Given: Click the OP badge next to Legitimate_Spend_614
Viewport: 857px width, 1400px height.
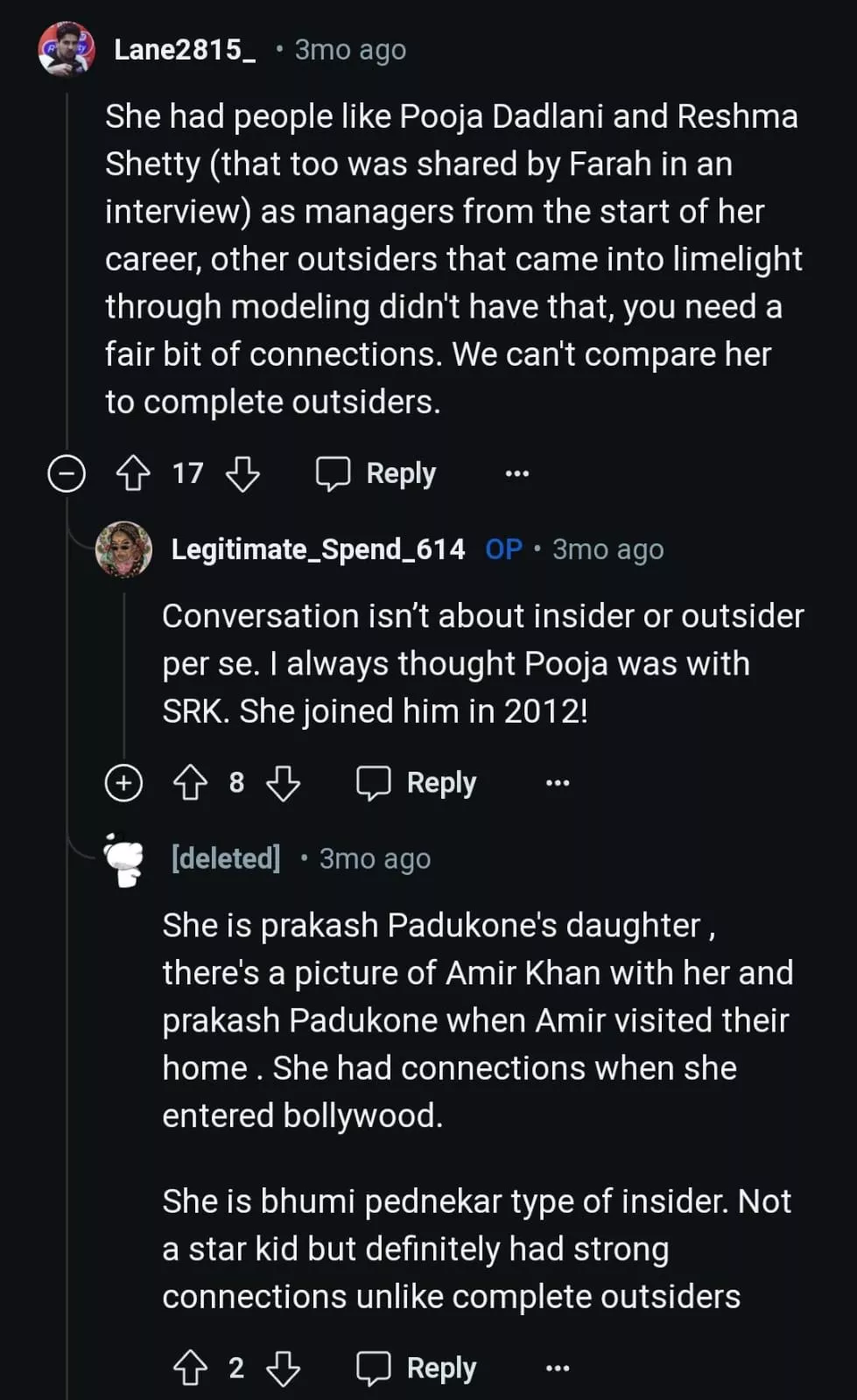Looking at the screenshot, I should (x=503, y=549).
